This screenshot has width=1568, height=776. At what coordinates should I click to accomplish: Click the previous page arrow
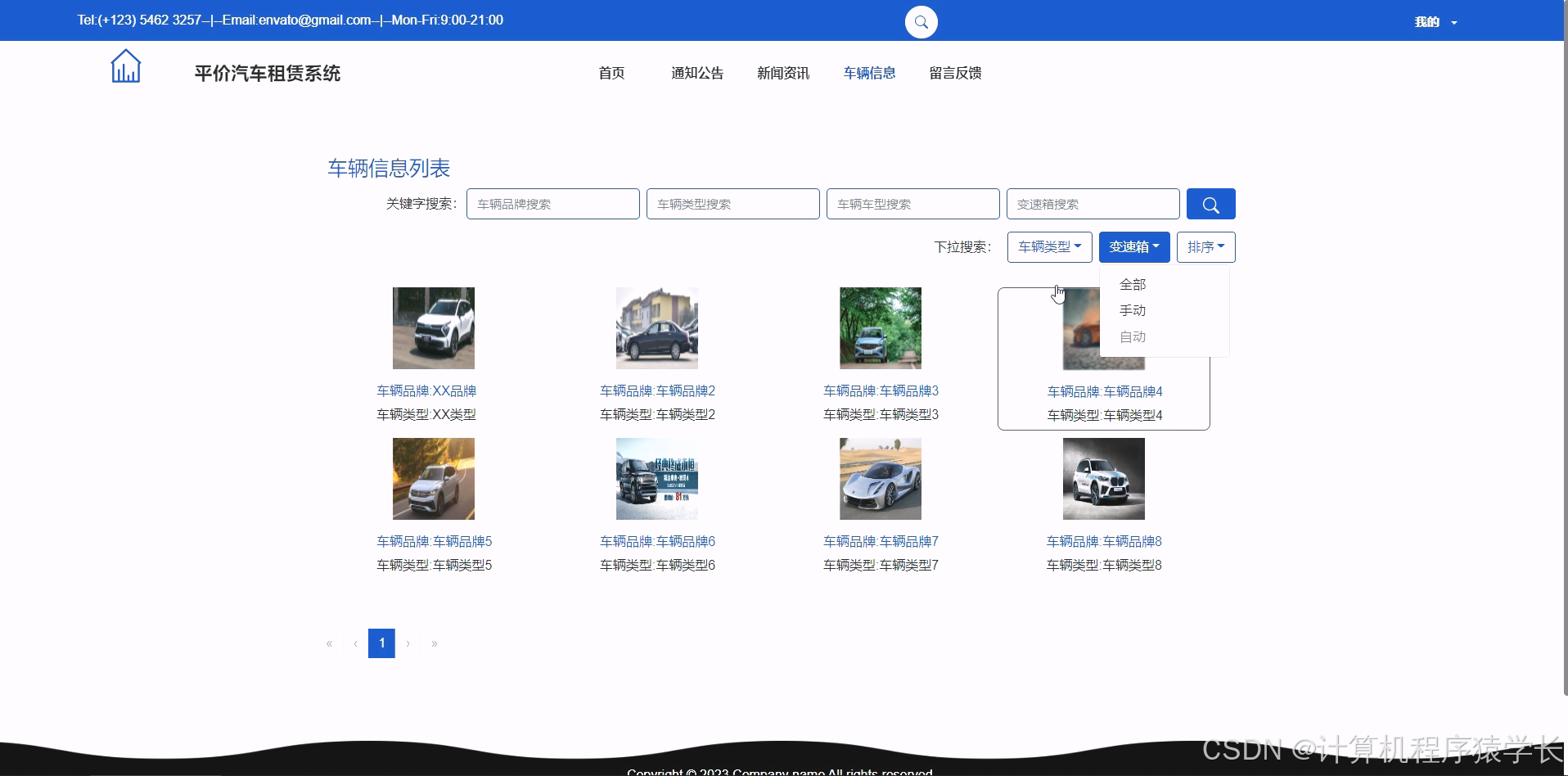355,643
